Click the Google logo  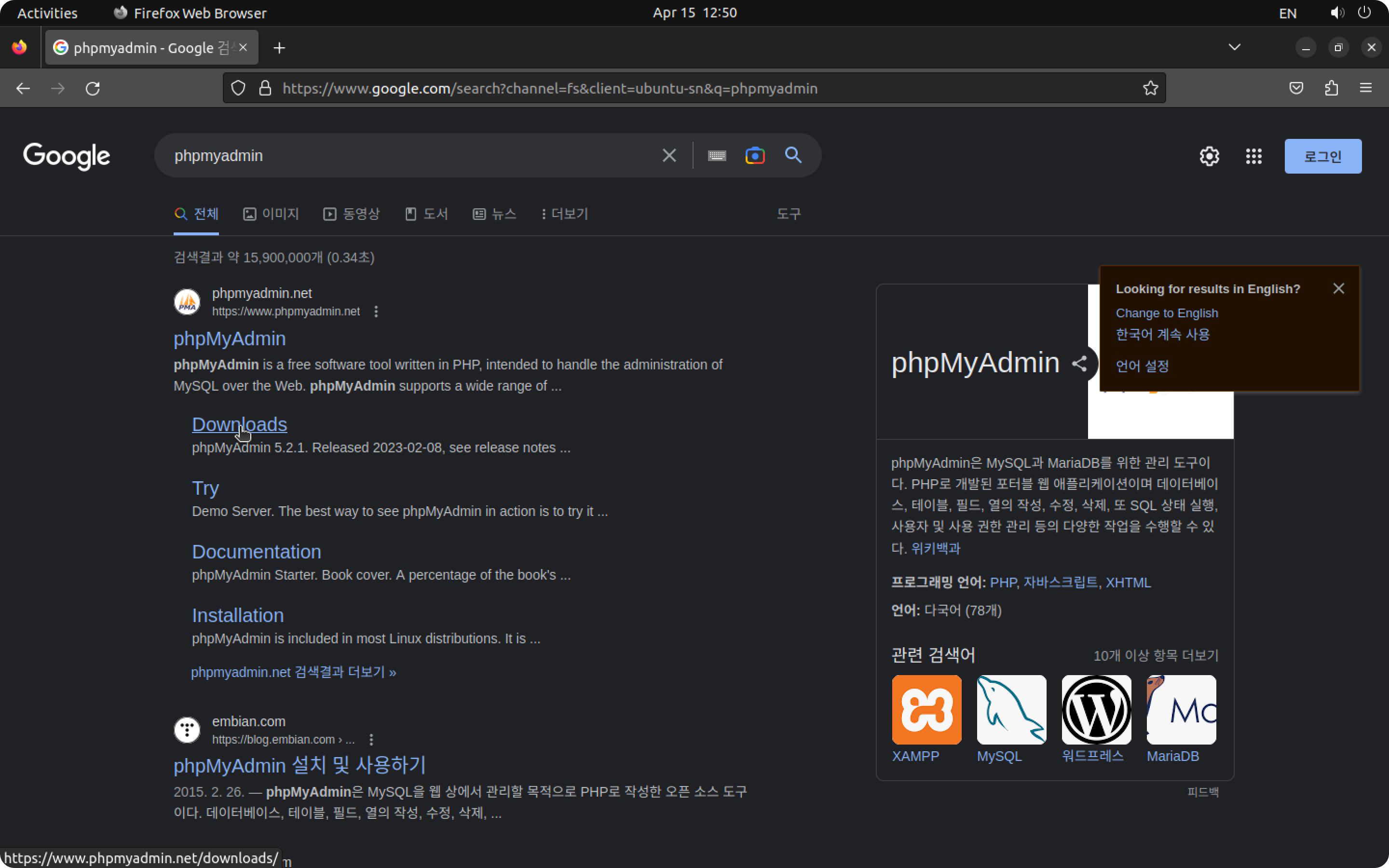(x=66, y=156)
